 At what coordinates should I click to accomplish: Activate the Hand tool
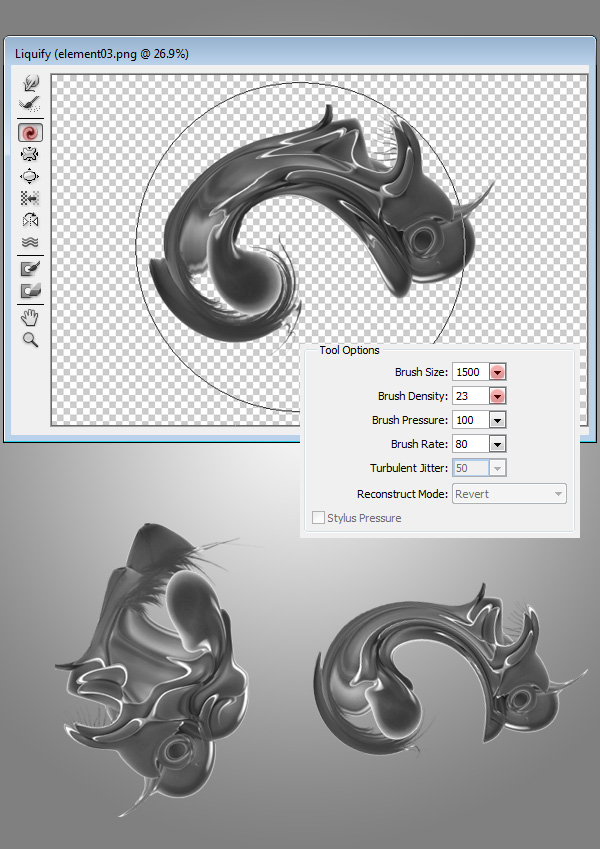[x=30, y=318]
